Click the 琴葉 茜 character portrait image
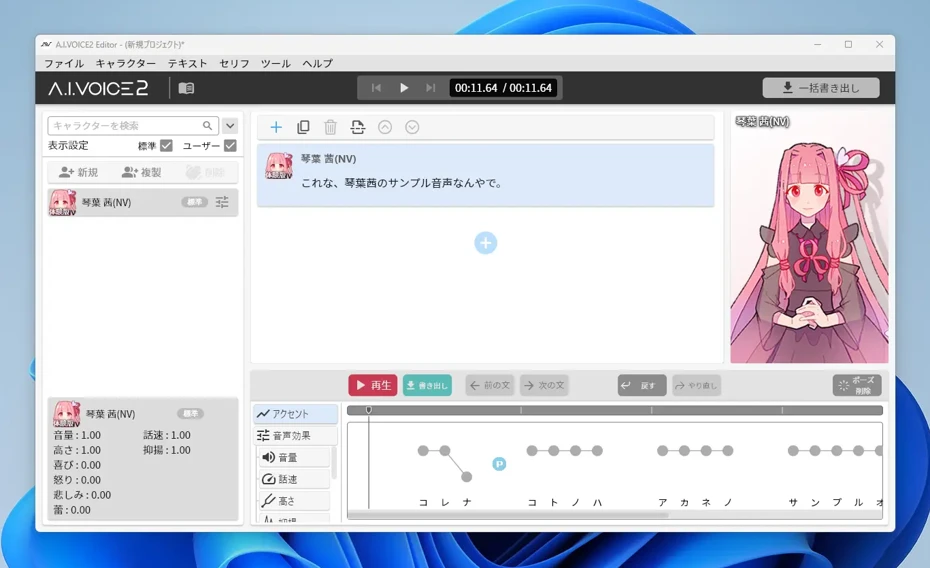Screen dimensions: 930x568 click(x=809, y=238)
